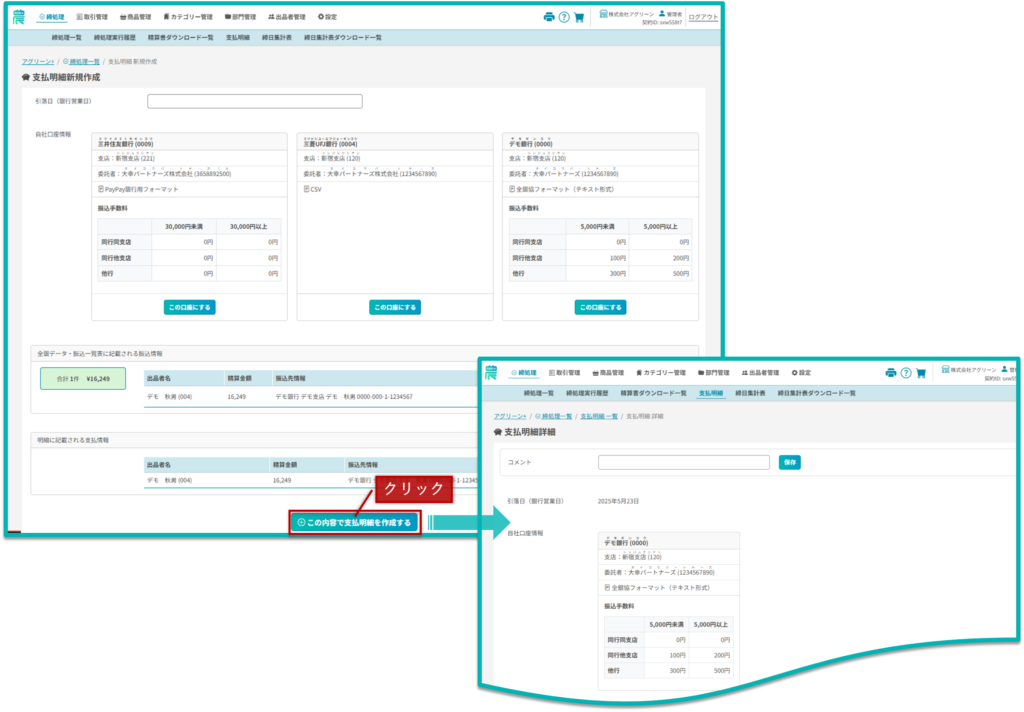Screen dimensions: 1024x712
Task: Click the 保存 button beside the comment field
Action: 790,462
